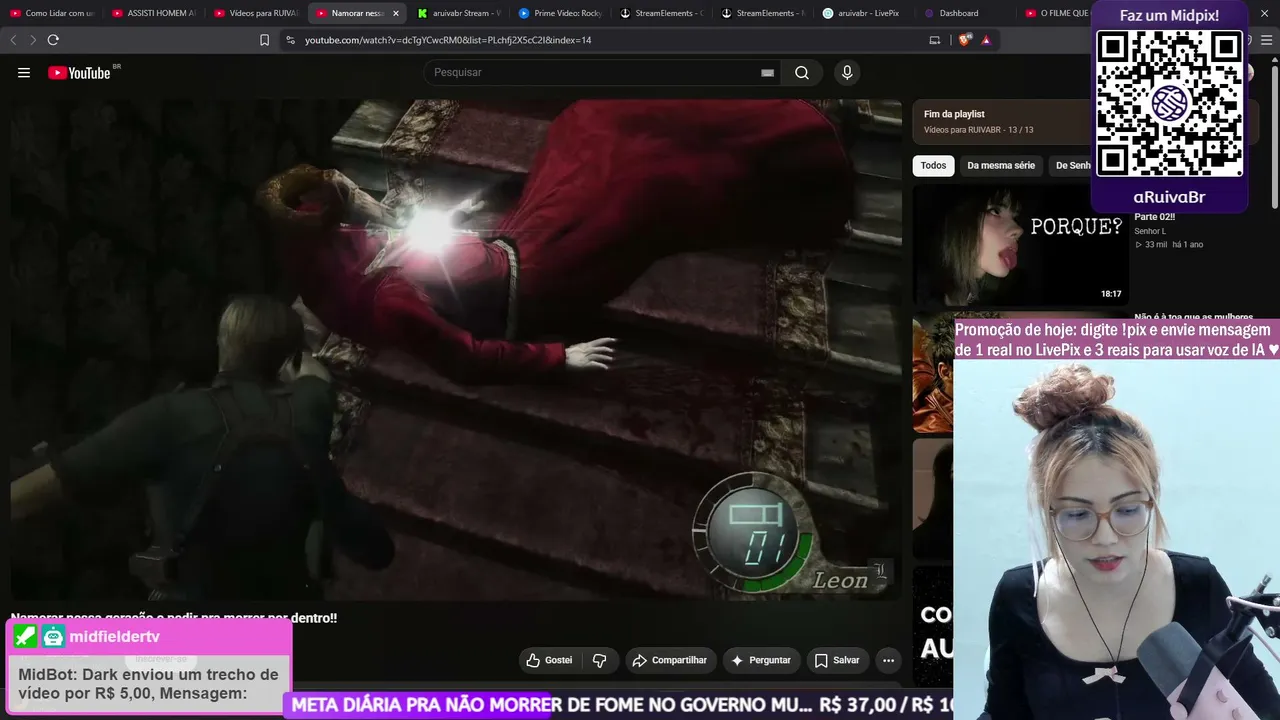Screen dimensions: 1280x720
Task: Go forward using the browser forward arrow
Action: coord(32,40)
